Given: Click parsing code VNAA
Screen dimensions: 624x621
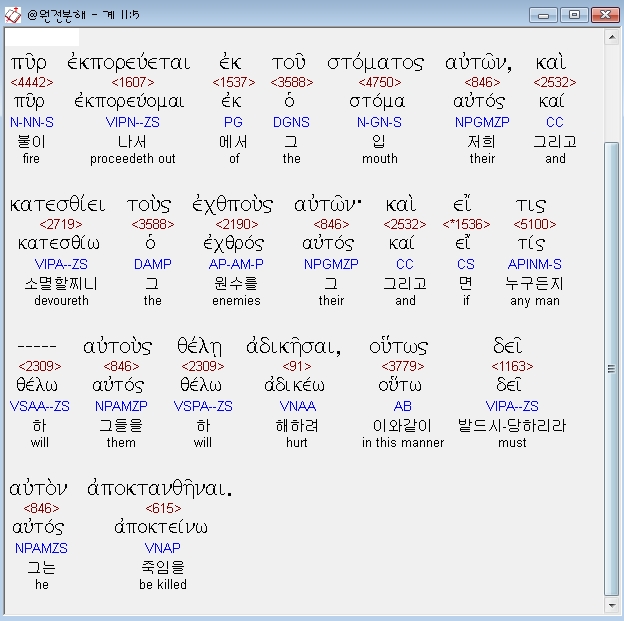Looking at the screenshot, I should pyautogui.click(x=298, y=406).
